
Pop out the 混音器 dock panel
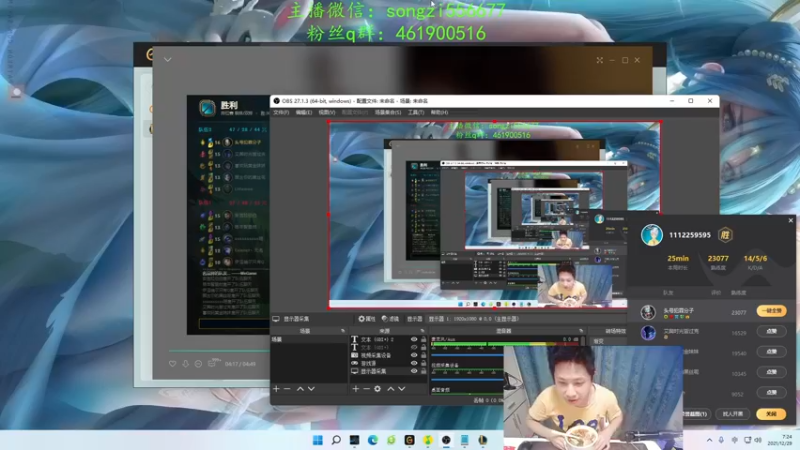tap(581, 331)
